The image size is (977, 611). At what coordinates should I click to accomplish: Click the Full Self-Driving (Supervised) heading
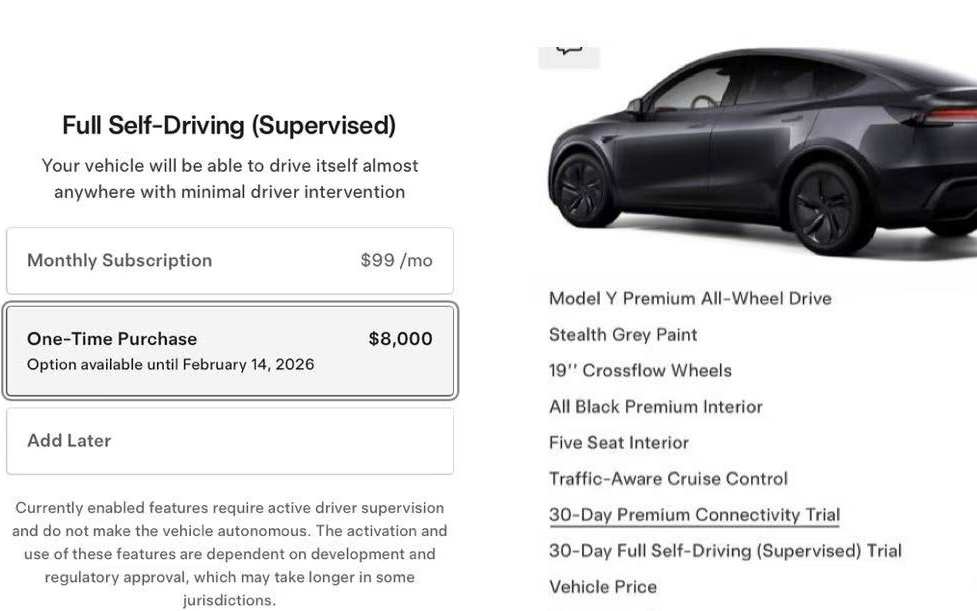(x=229, y=126)
